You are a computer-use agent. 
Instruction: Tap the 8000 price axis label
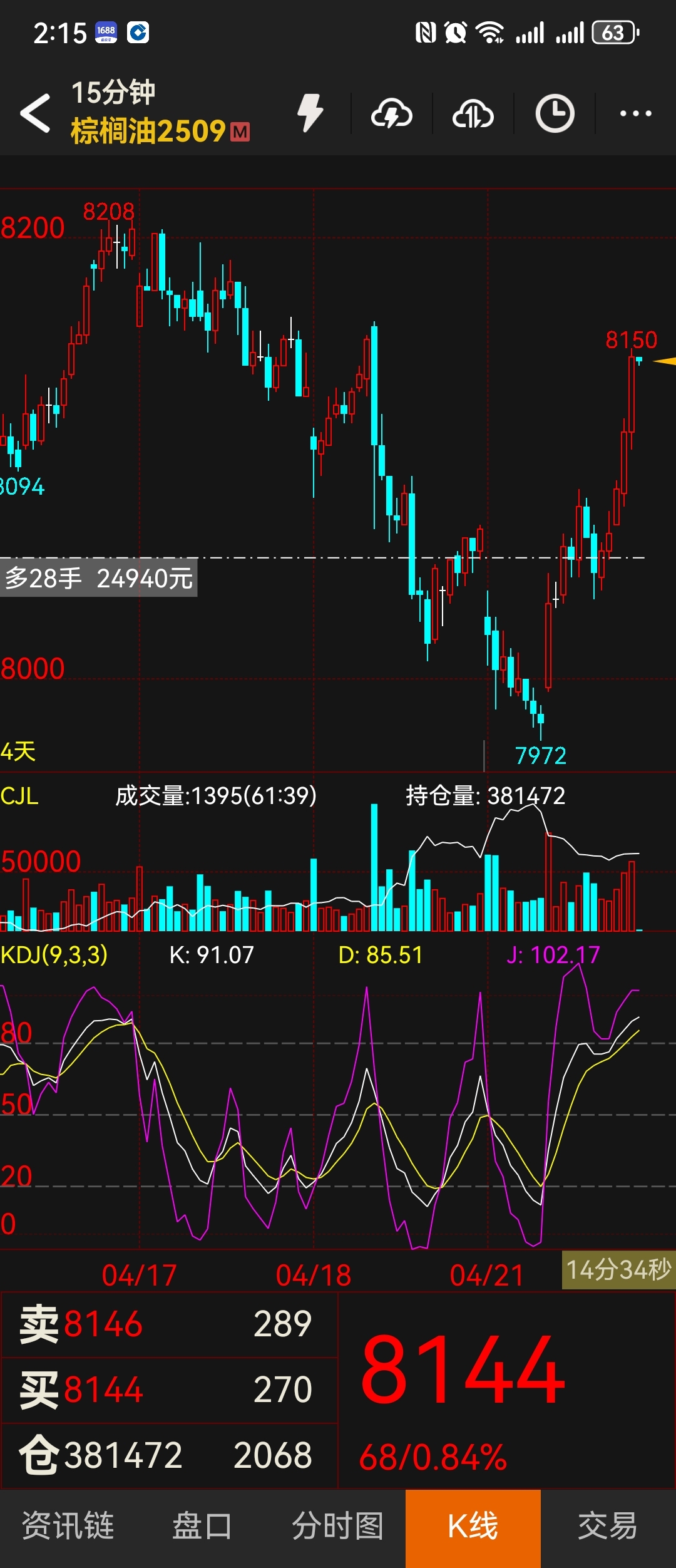point(33,669)
